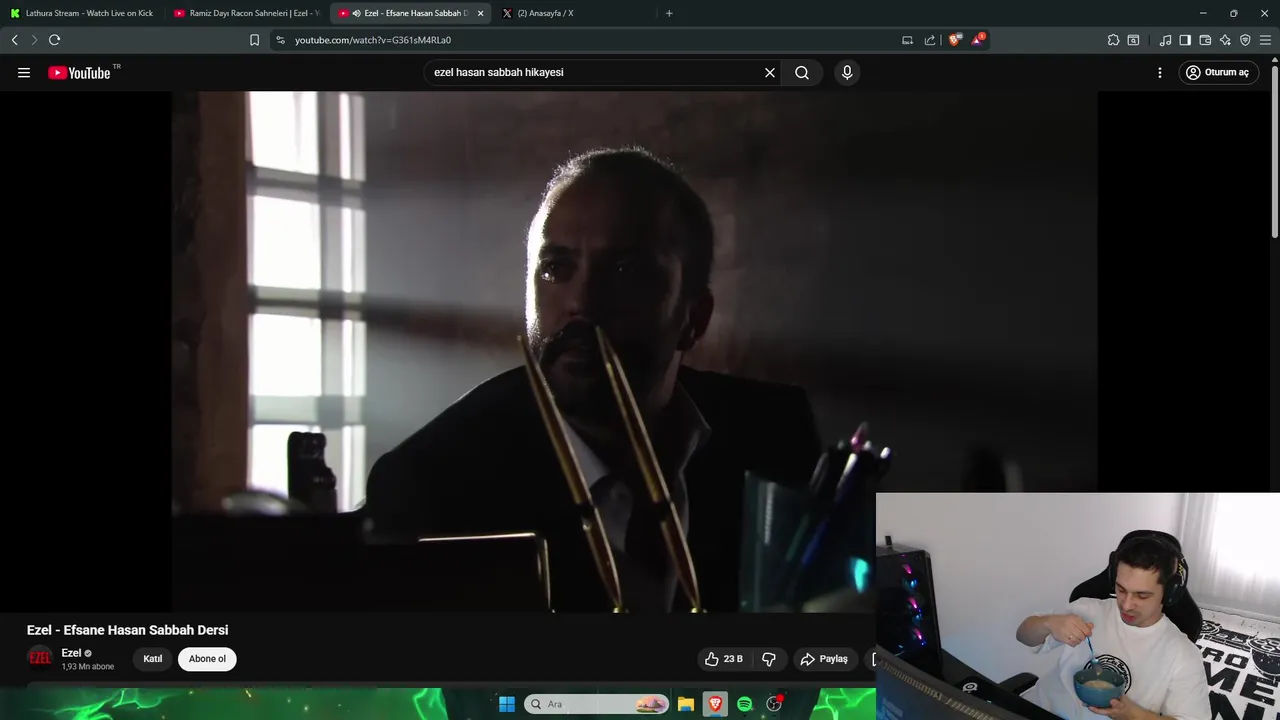The width and height of the screenshot is (1280, 720).
Task: Open a new browser tab
Action: coord(669,13)
